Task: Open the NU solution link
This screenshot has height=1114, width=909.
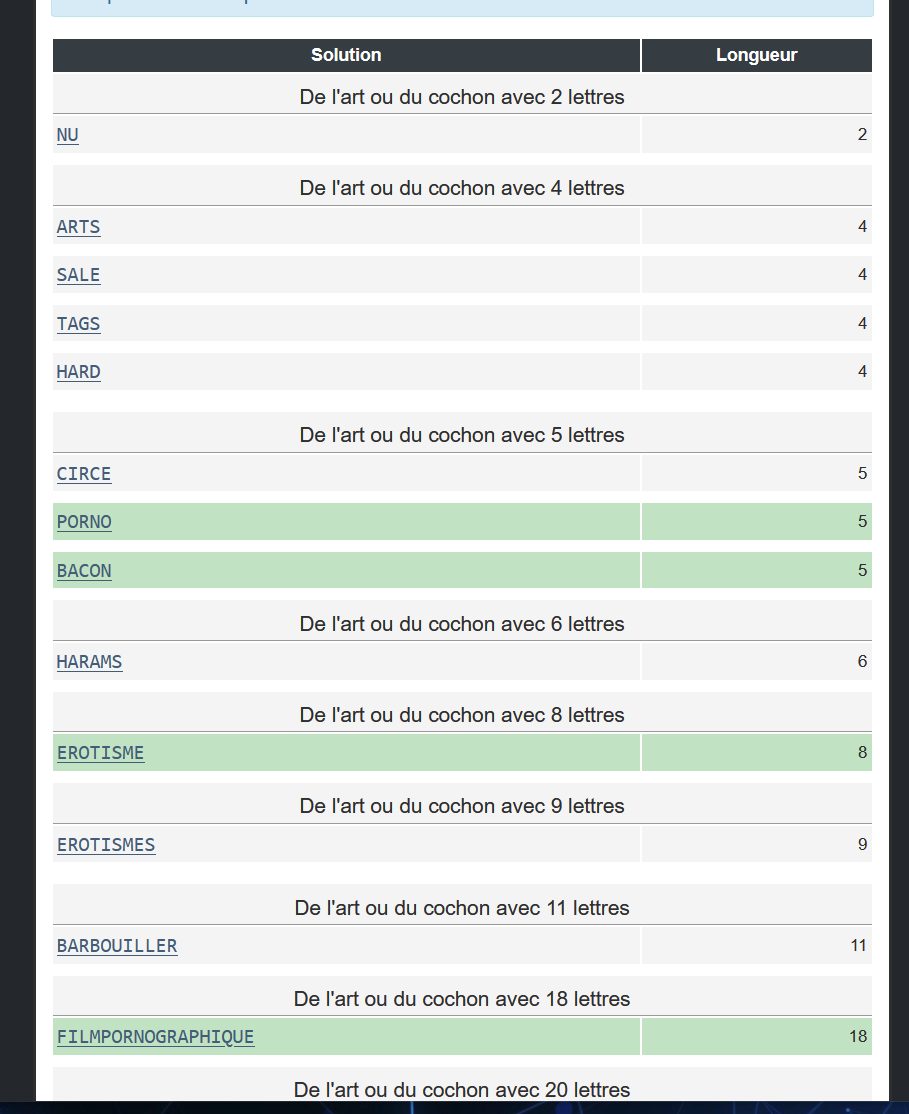Action: [x=67, y=135]
